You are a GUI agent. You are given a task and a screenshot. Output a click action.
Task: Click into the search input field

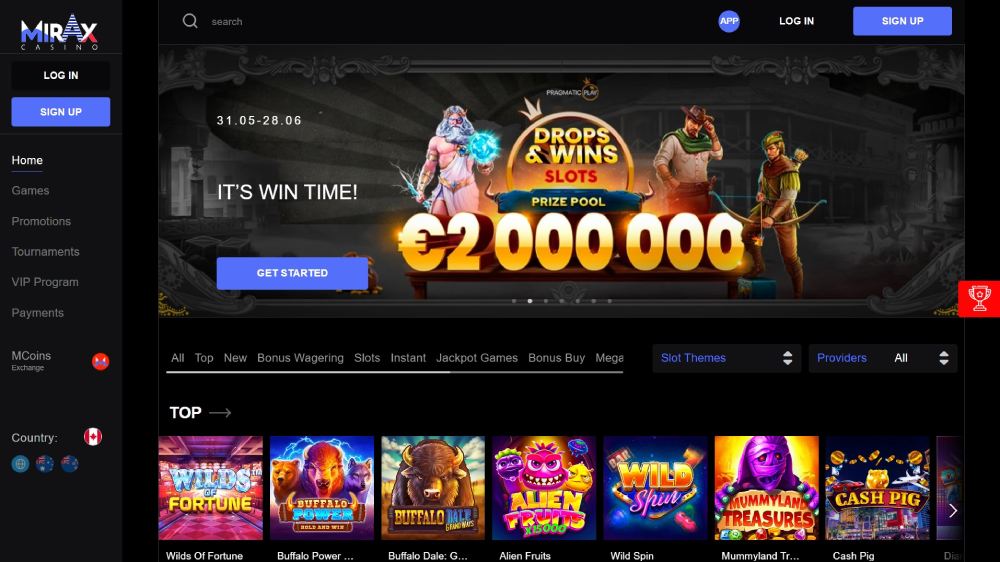coord(446,22)
